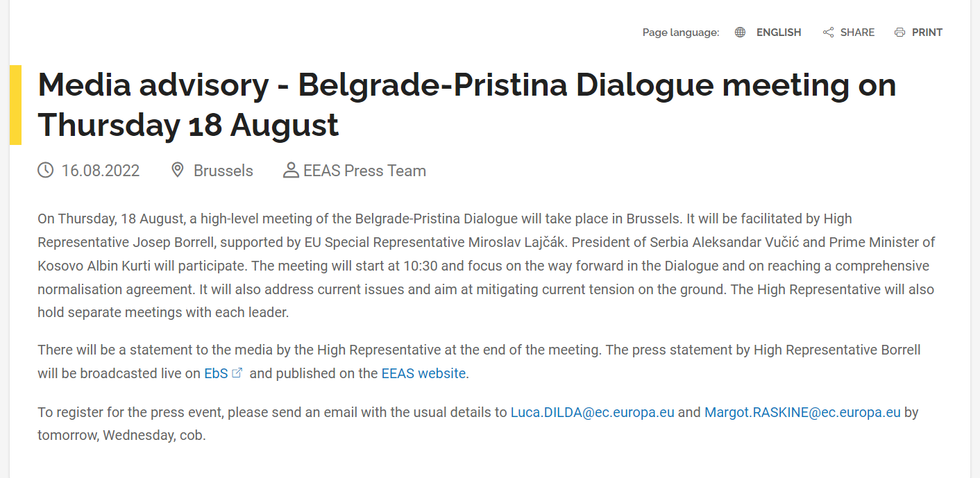
Task: Click the location pin icon
Action: tap(178, 170)
